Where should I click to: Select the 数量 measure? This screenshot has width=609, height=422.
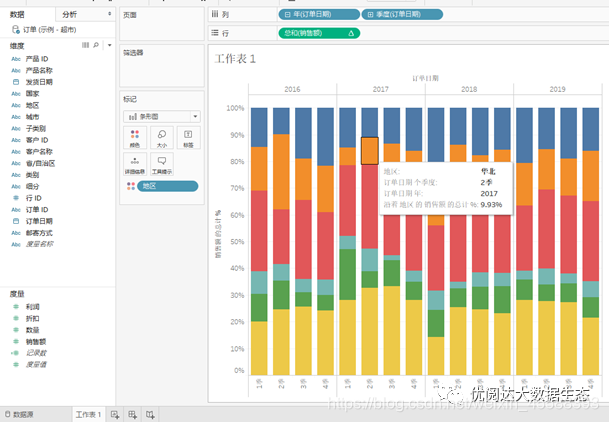pyautogui.click(x=32, y=330)
